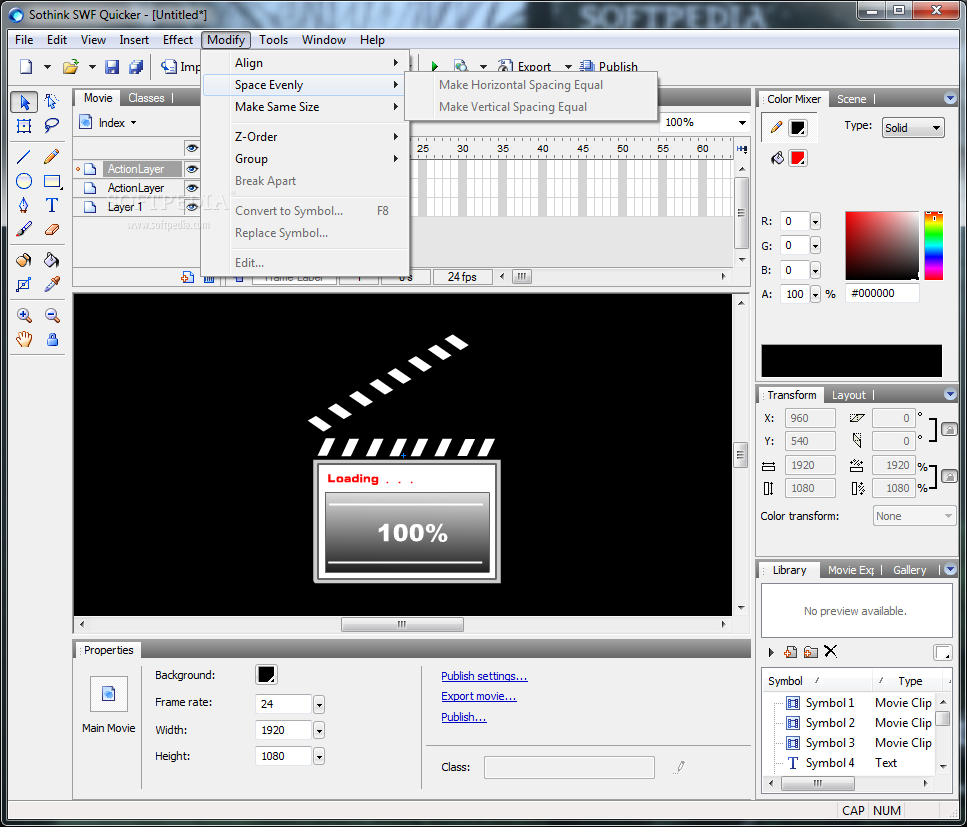Open the Effect menu
The height and width of the screenshot is (827, 967).
(x=178, y=39)
